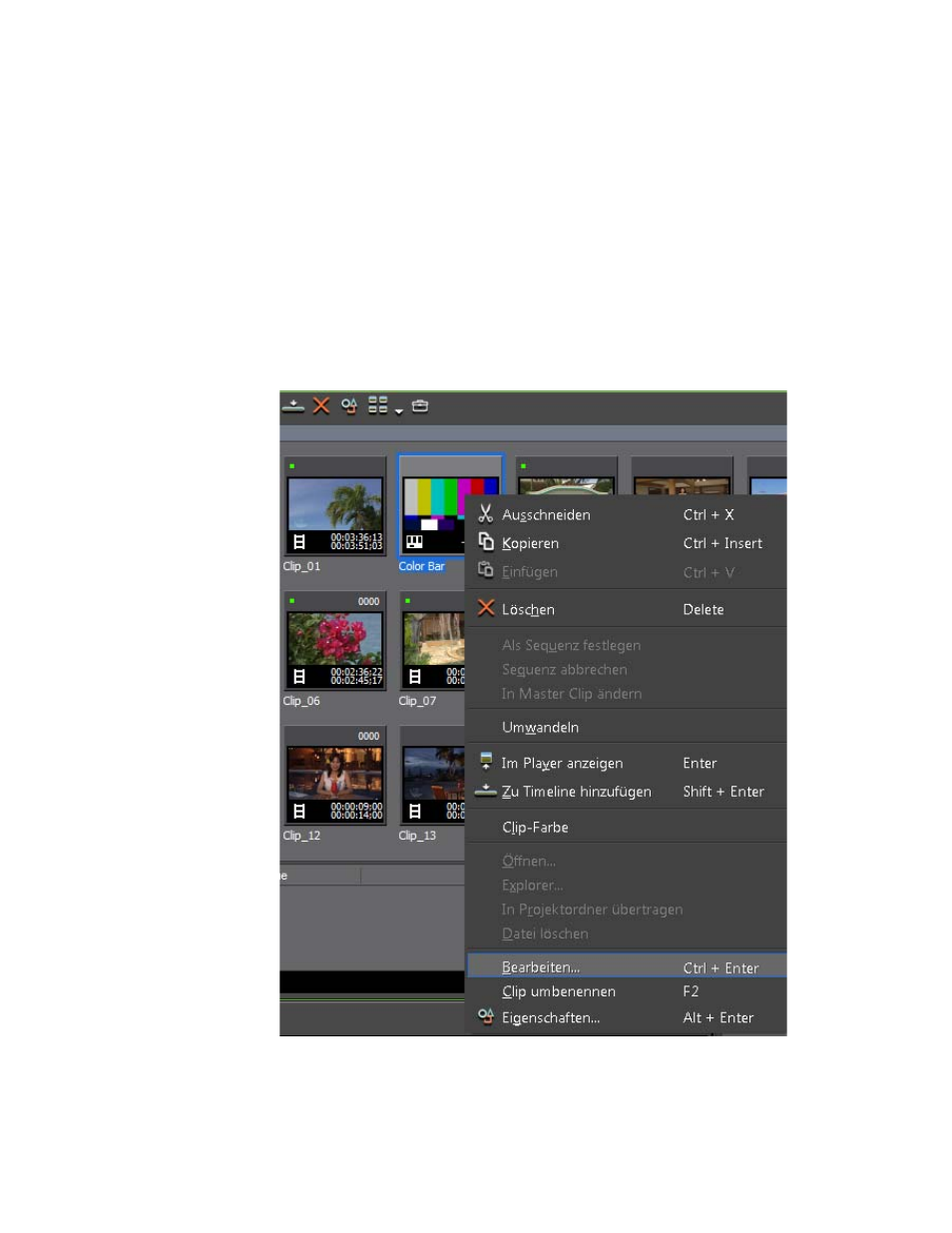Viewport: 952px width, 1233px height.
Task: Click the filmstrip icon on Clip_06 thumbnail
Action: [x=299, y=677]
